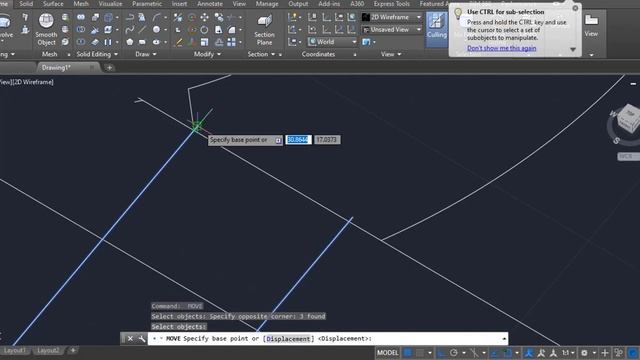Select the Circle draw tool

pyautogui.click(x=156, y=29)
